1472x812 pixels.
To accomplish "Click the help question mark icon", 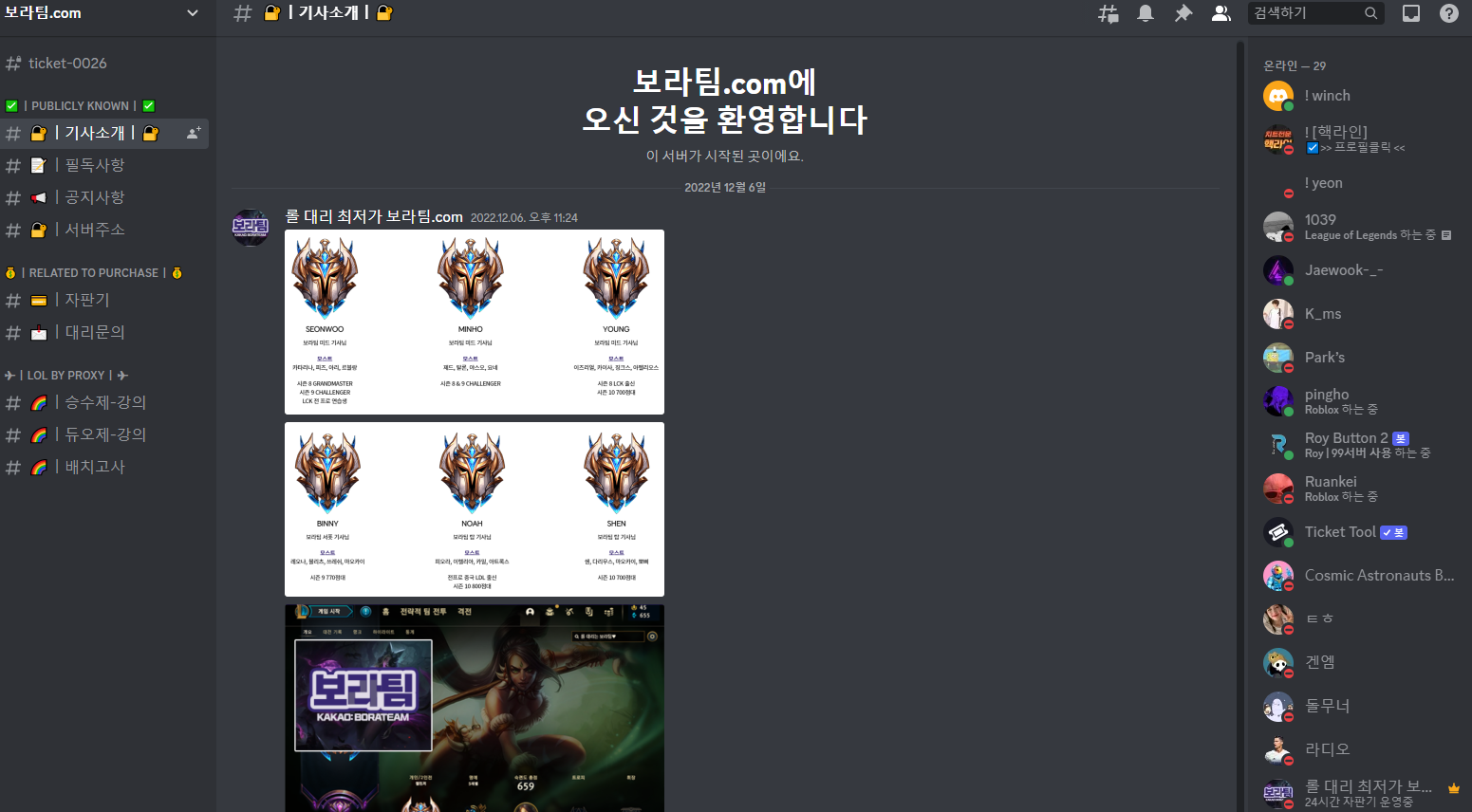I will (x=1449, y=13).
